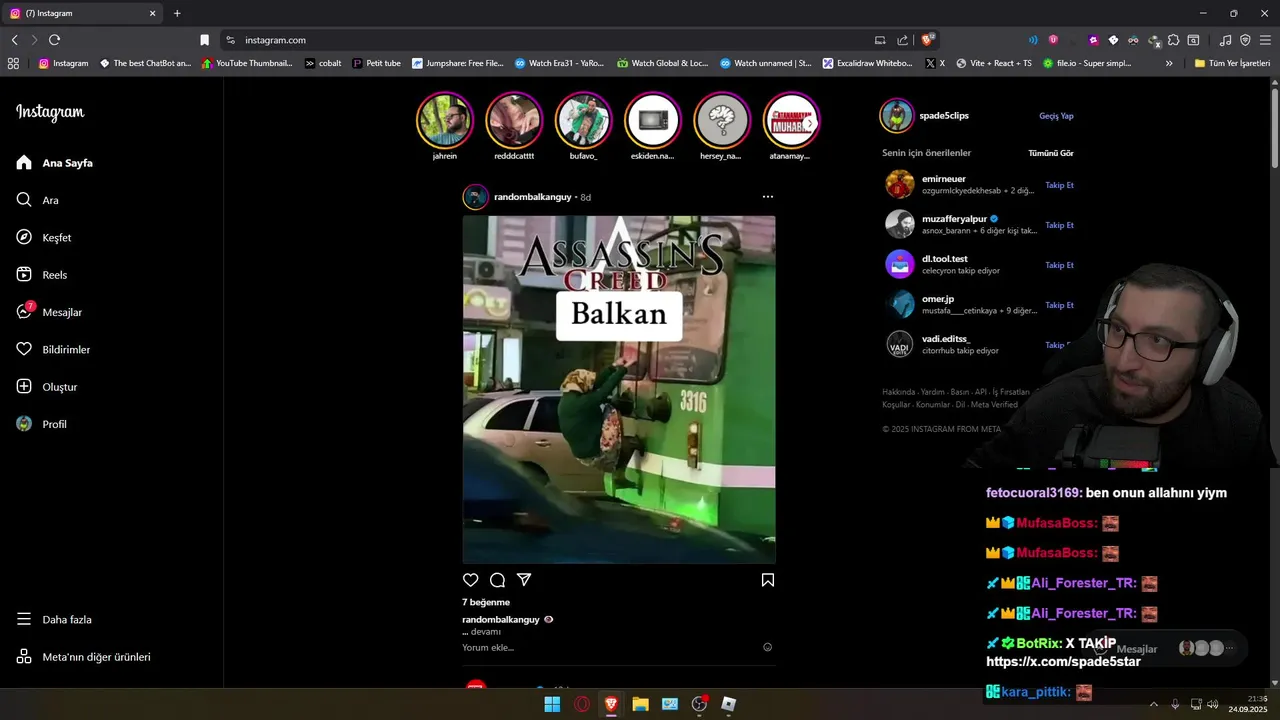Click the Oluştur plus icon
The width and height of the screenshot is (1280, 720).
[x=24, y=387]
